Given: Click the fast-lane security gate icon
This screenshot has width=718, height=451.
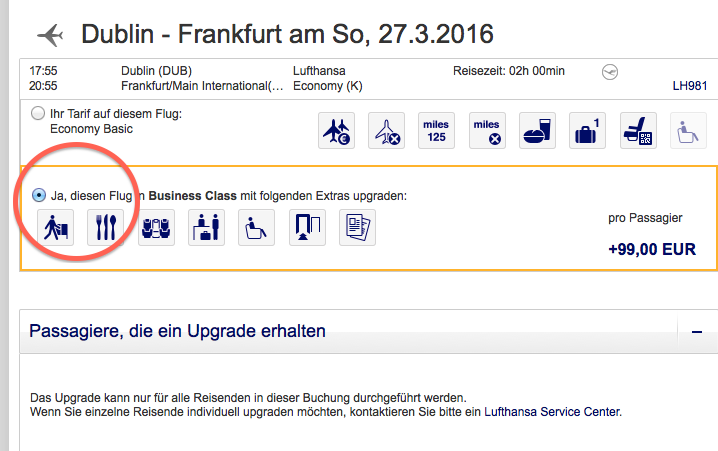Looking at the screenshot, I should pyautogui.click(x=306, y=227).
